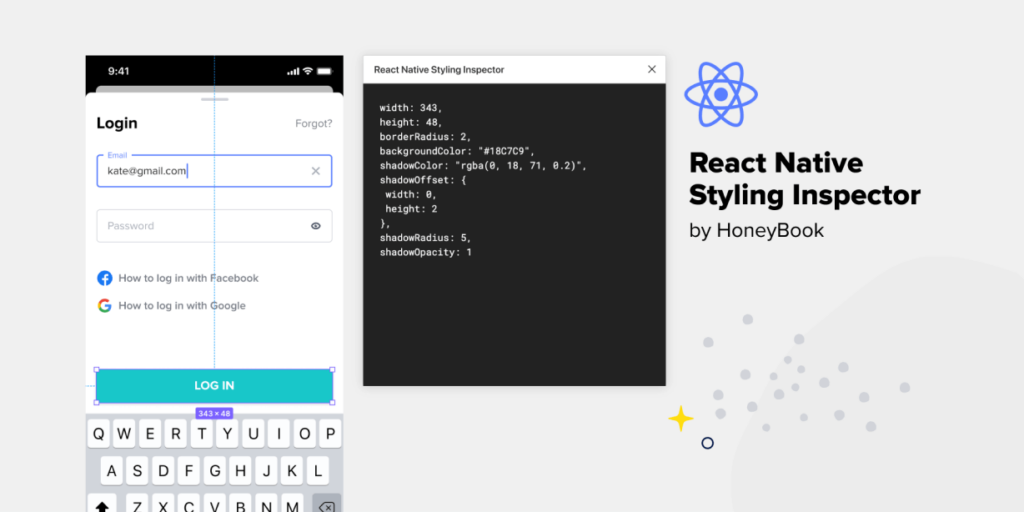Tap the Q key on keyboard
This screenshot has width=1024, height=512.
(98, 434)
